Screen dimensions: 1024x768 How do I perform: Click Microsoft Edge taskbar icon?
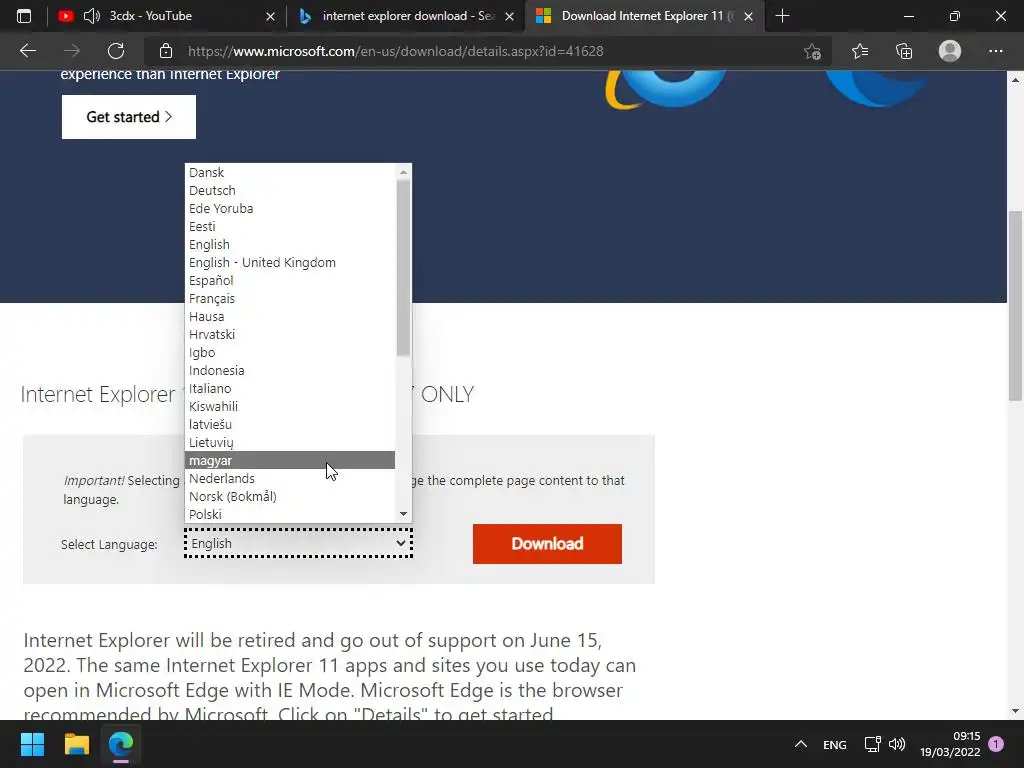click(121, 744)
